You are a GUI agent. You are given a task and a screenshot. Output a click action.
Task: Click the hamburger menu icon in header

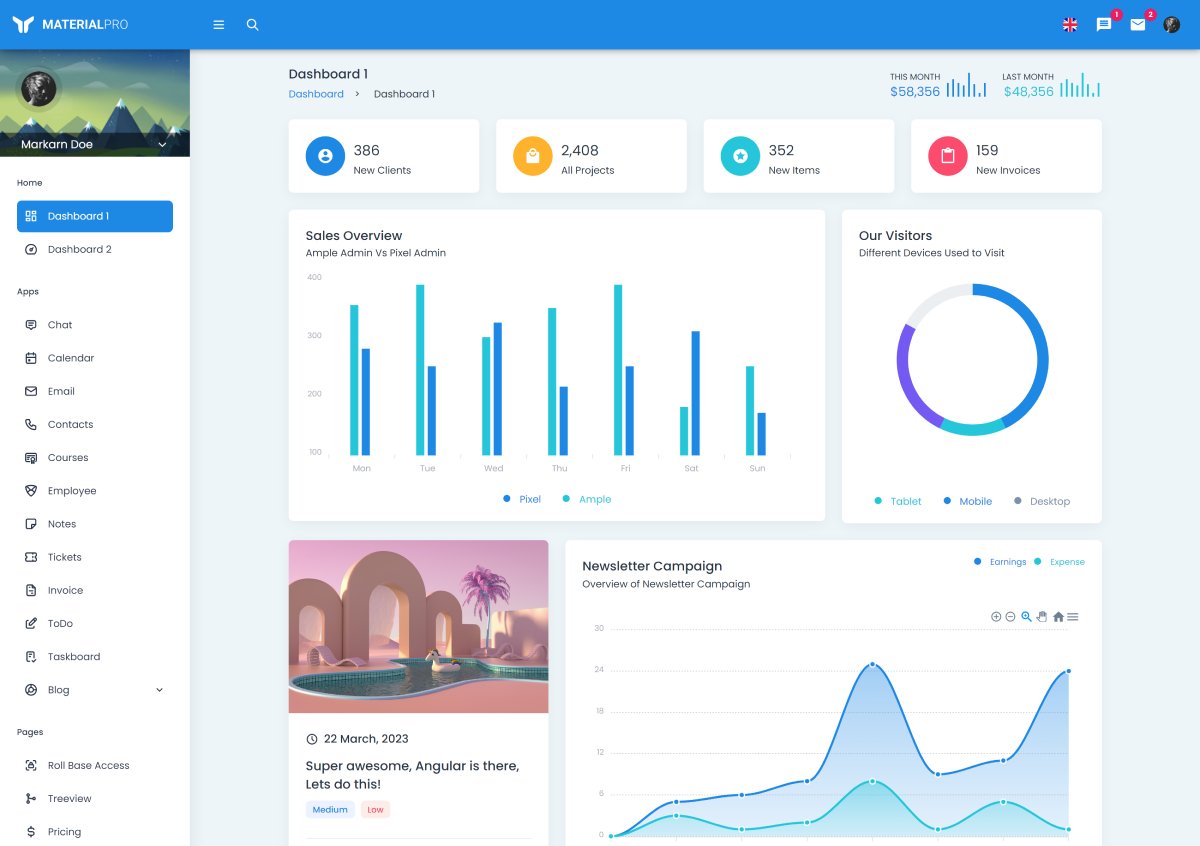(219, 25)
